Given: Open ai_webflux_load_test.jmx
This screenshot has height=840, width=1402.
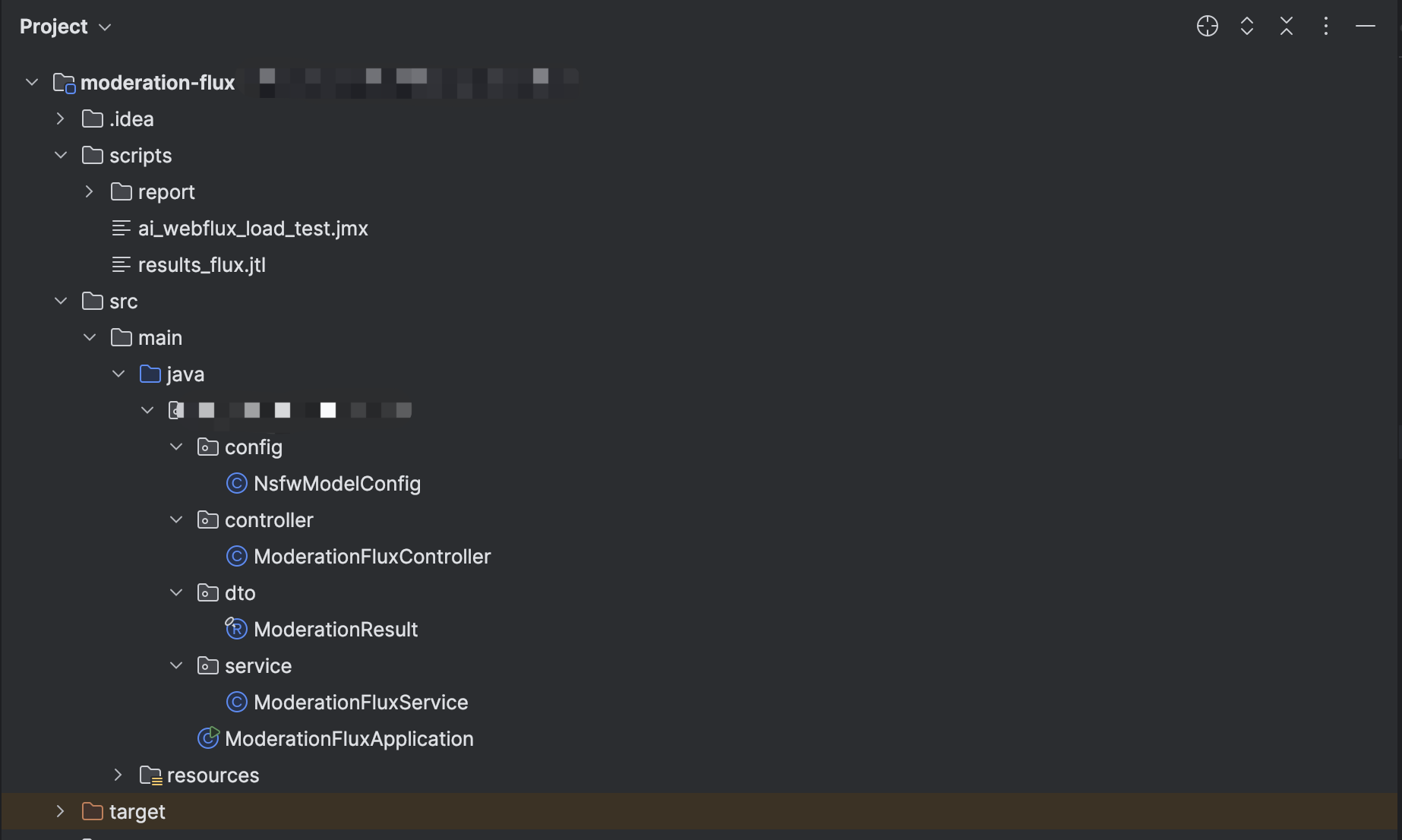Looking at the screenshot, I should click(253, 228).
